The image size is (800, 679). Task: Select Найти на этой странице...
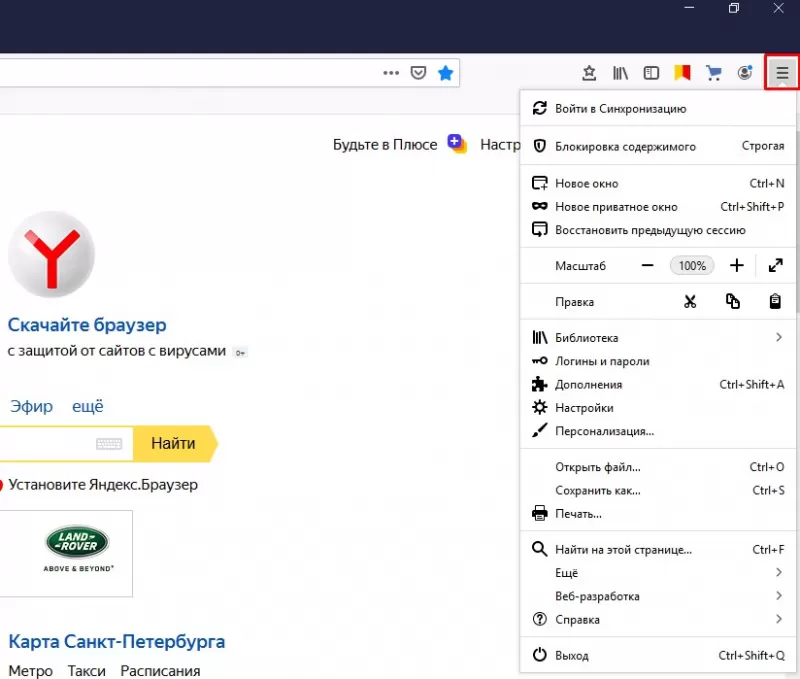pyautogui.click(x=657, y=549)
